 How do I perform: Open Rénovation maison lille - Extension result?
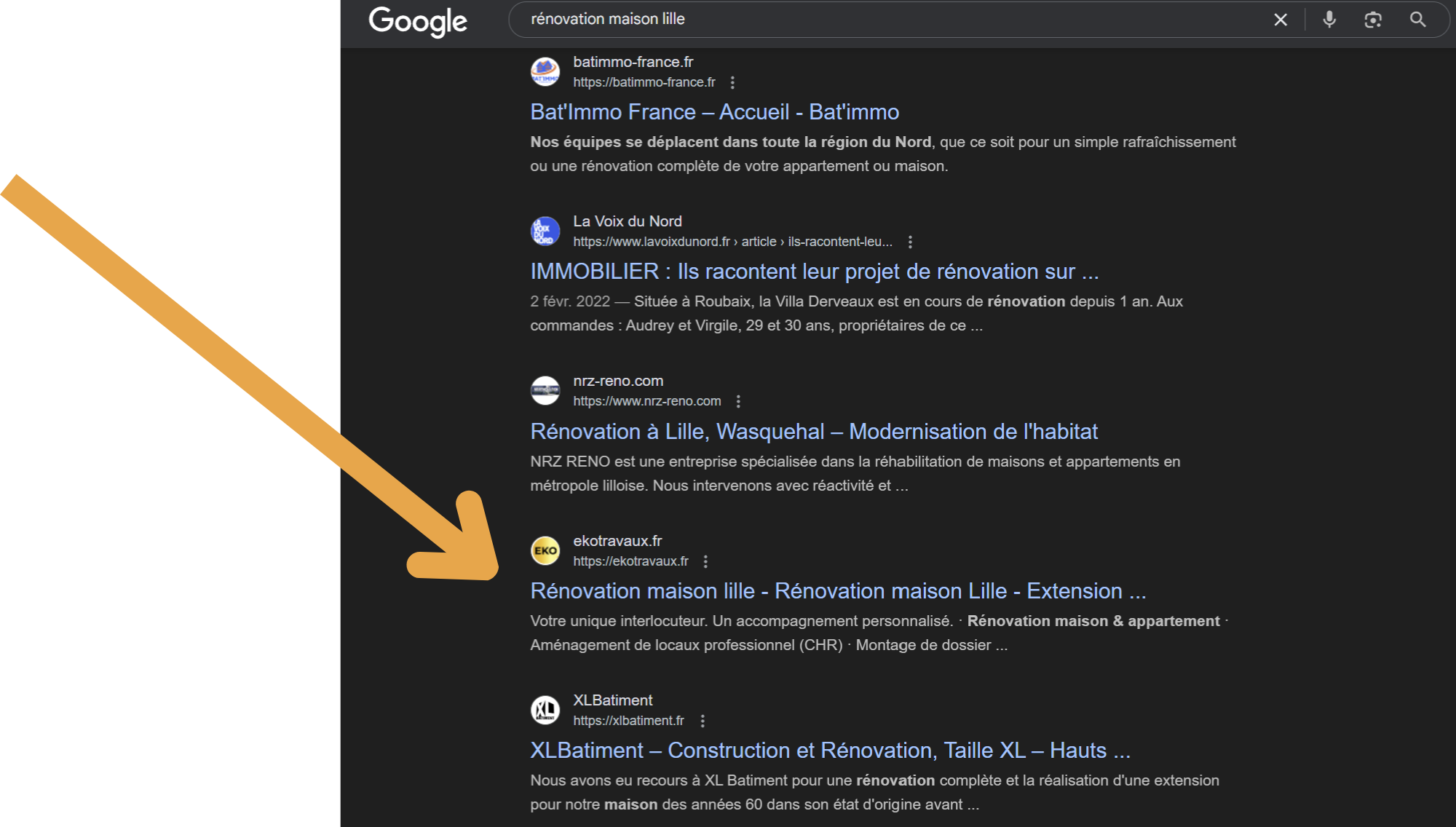click(x=838, y=591)
